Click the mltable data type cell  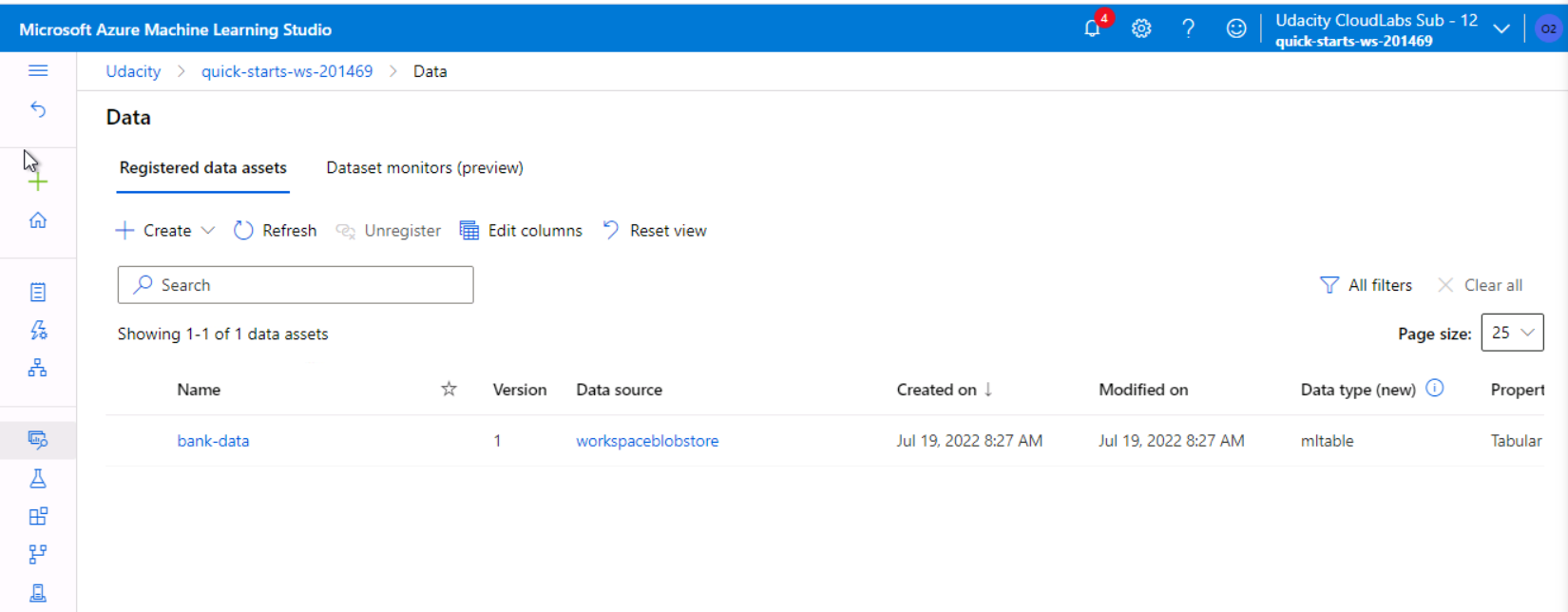[x=1327, y=441]
